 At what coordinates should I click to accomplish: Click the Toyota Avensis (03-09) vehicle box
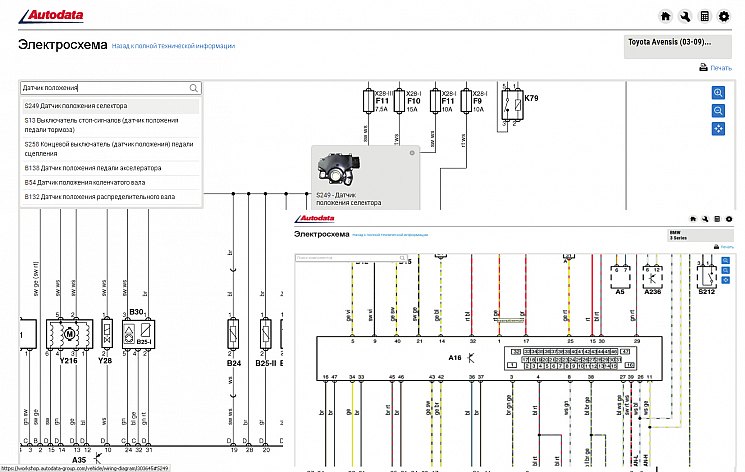[678, 47]
